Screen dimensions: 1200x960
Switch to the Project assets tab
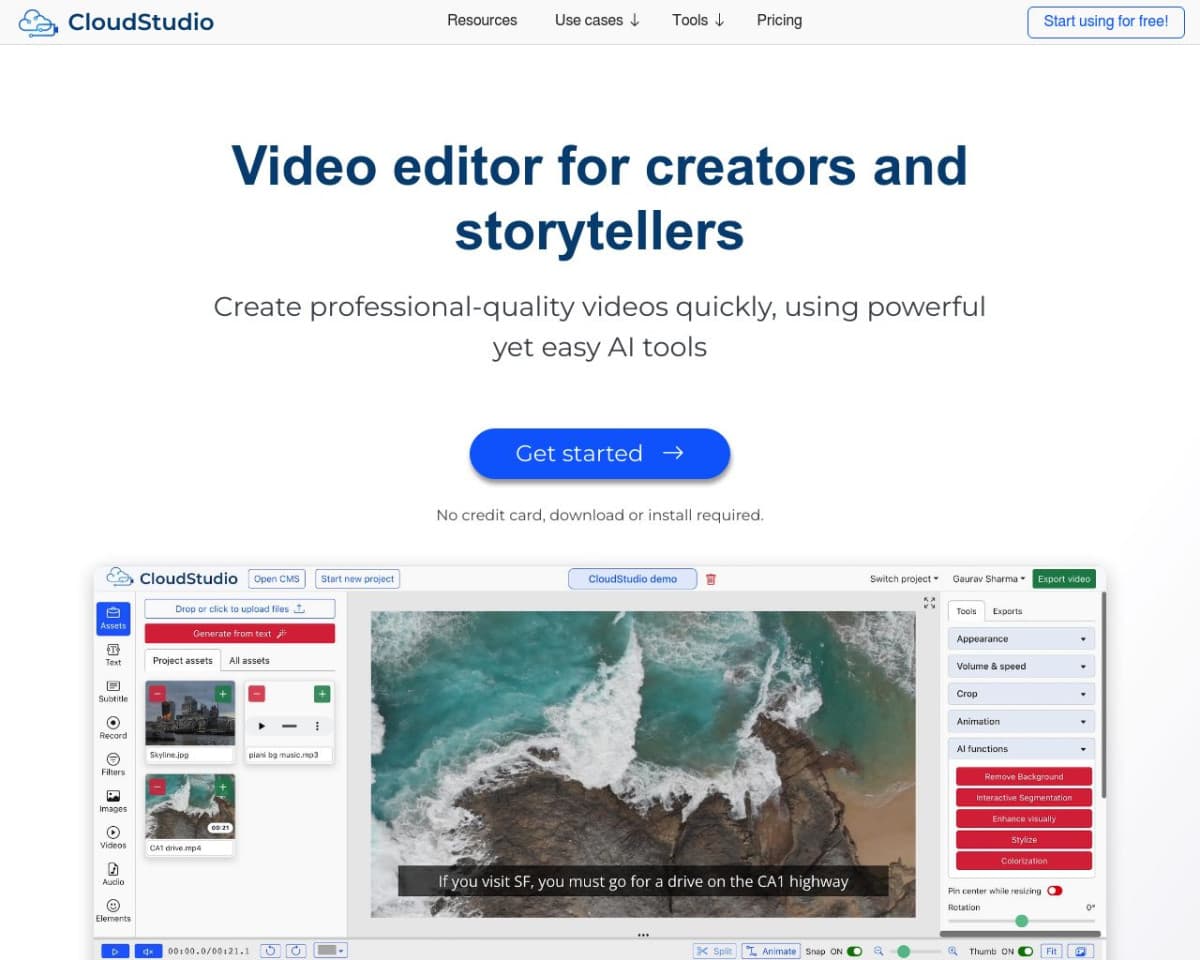pos(182,661)
